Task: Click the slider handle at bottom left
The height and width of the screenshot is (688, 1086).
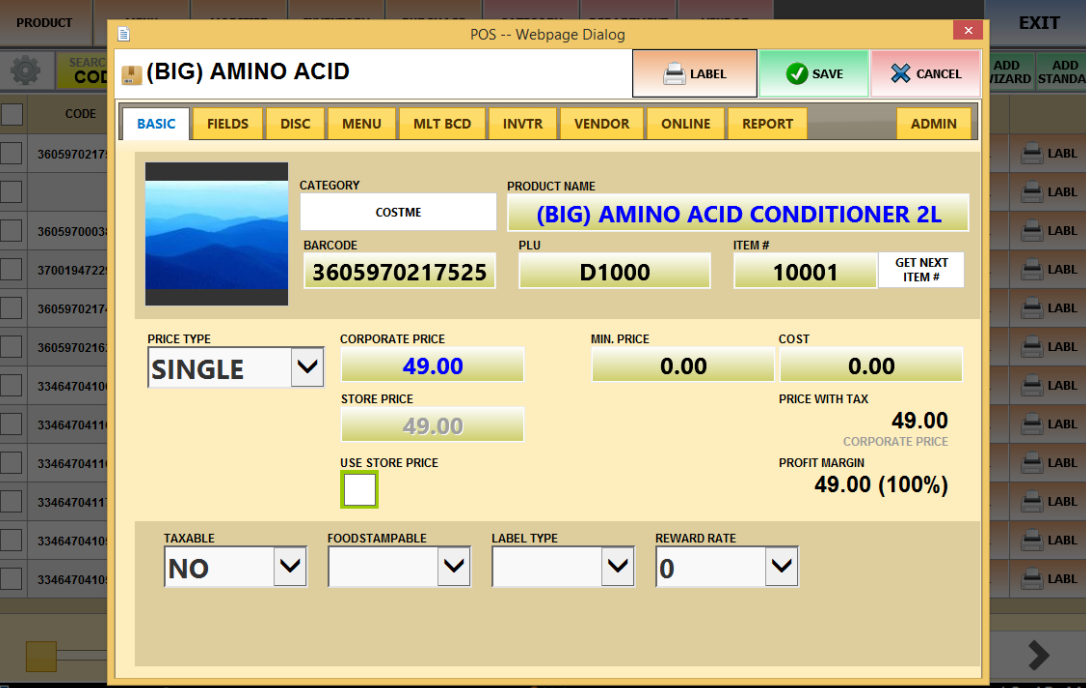Action: click(41, 656)
